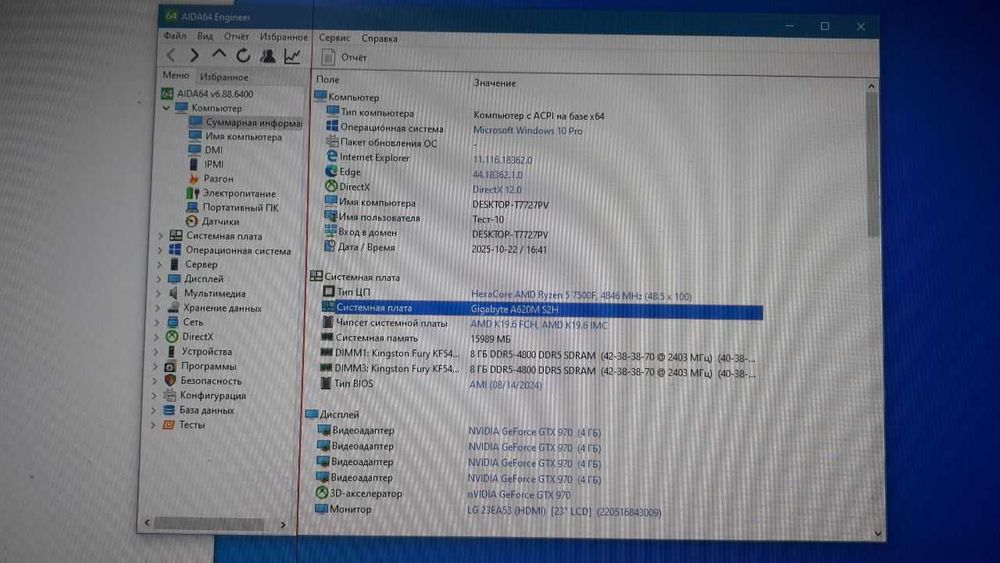The width and height of the screenshot is (1000, 563).
Task: Expand the Системная плата tree node
Action: click(x=161, y=236)
